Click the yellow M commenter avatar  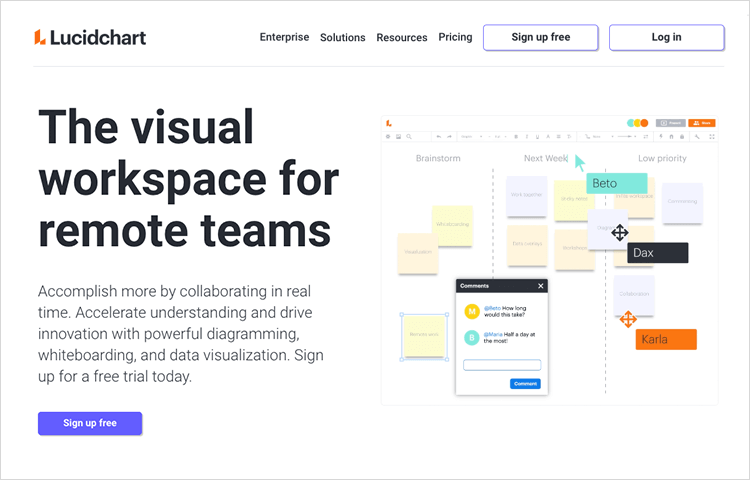pos(472,312)
